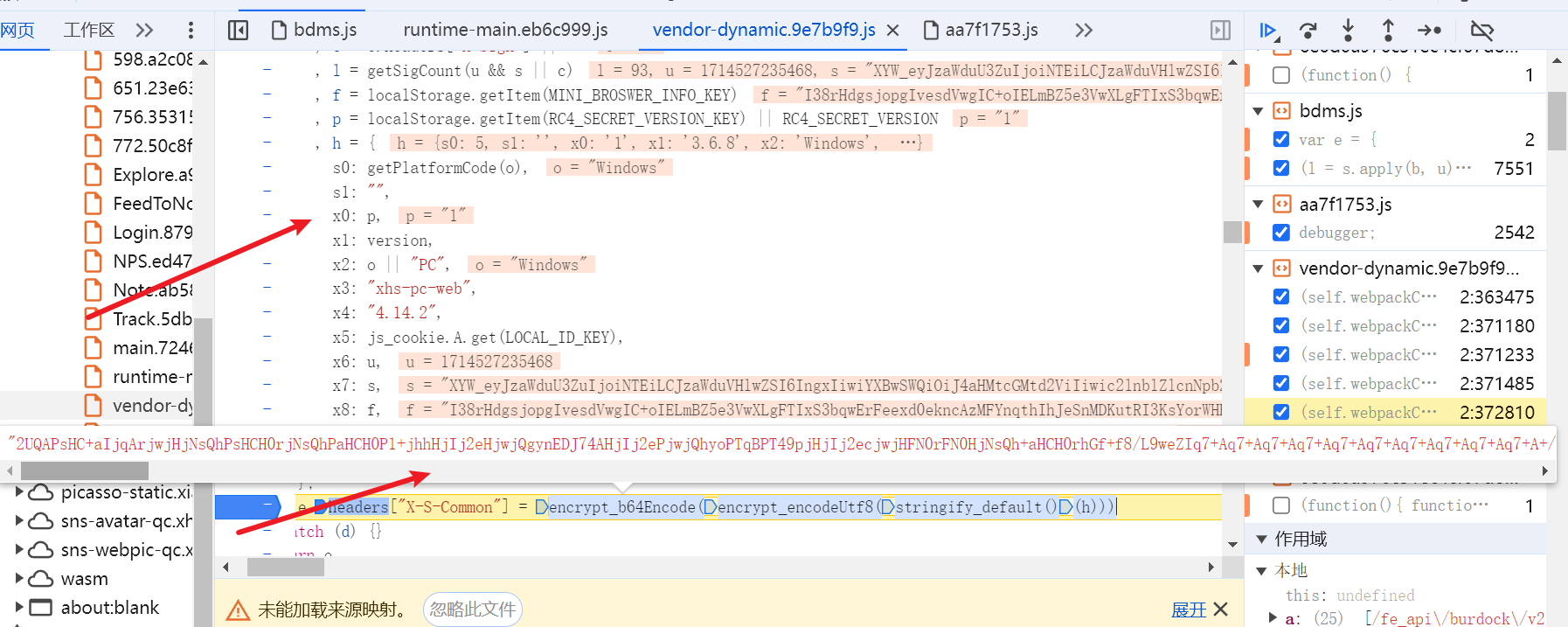1568x627 pixels.
Task: Expand the about:blank tree node
Action: click(x=19, y=608)
